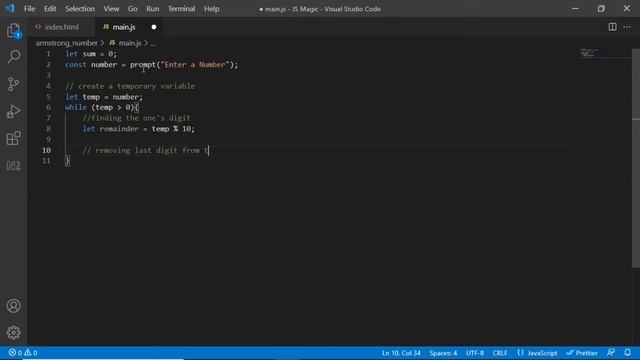
Task: Open the feedback icon in status bar
Action: click(611, 353)
